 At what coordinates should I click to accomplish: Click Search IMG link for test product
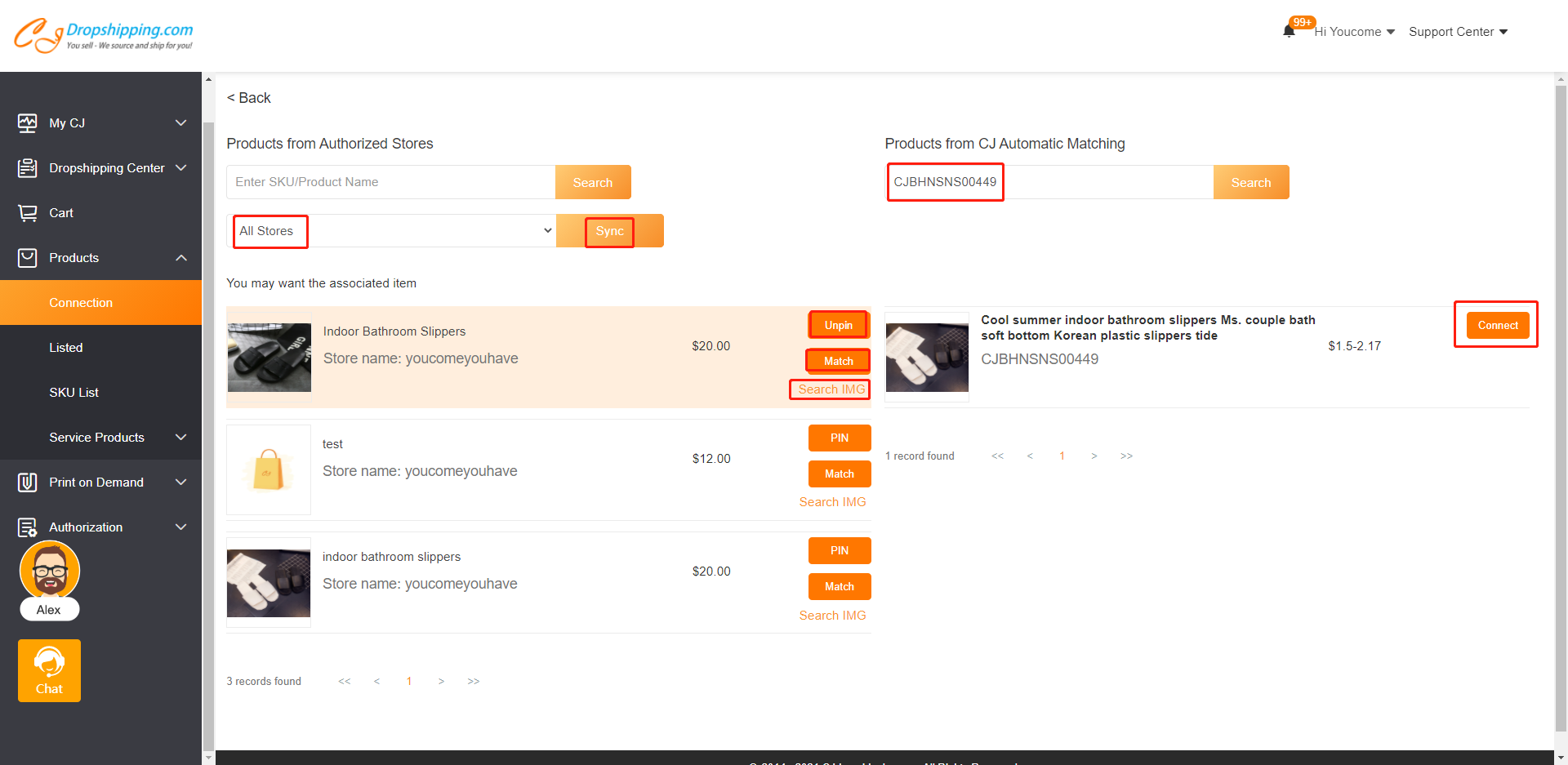point(832,502)
